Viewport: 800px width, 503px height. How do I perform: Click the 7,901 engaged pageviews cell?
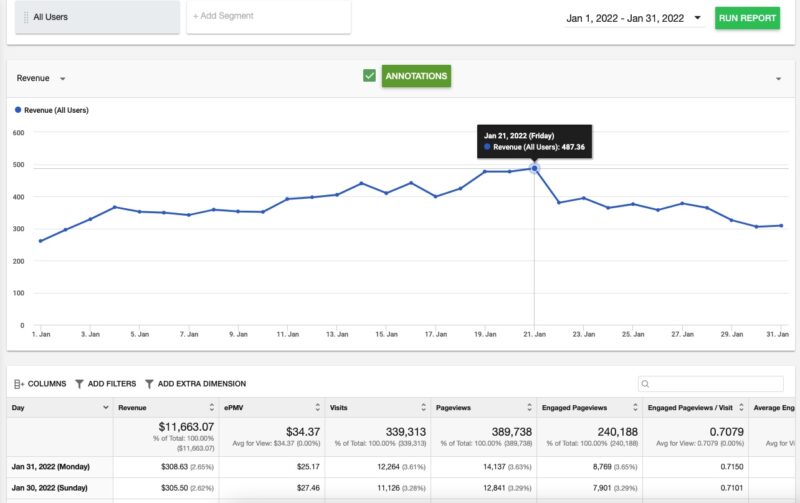pos(602,488)
